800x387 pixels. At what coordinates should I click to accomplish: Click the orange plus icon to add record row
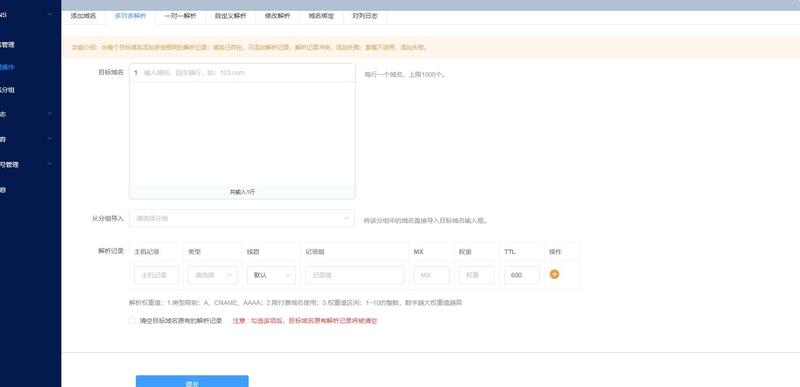click(554, 274)
